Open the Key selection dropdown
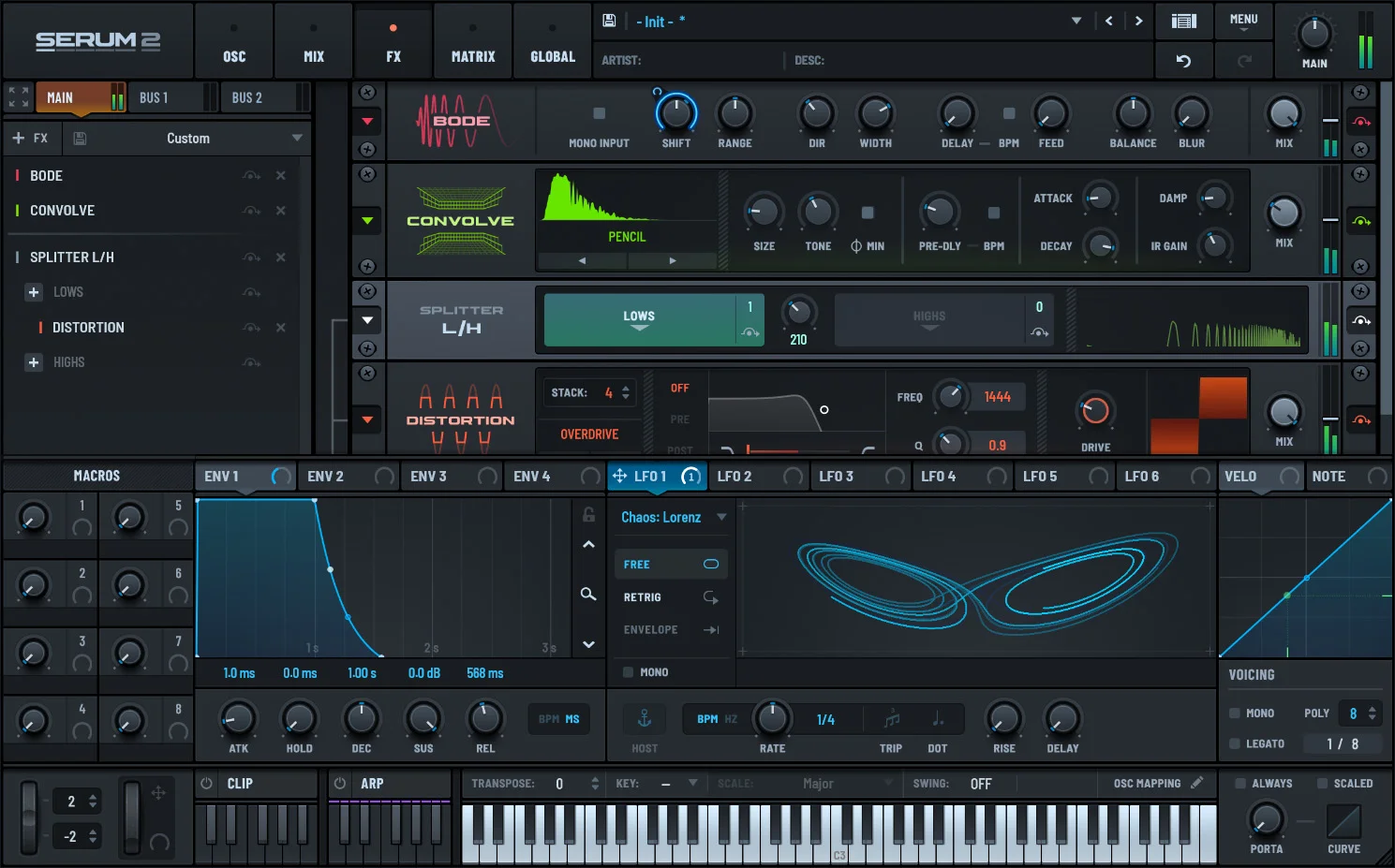This screenshot has height=868, width=1395. 693,783
